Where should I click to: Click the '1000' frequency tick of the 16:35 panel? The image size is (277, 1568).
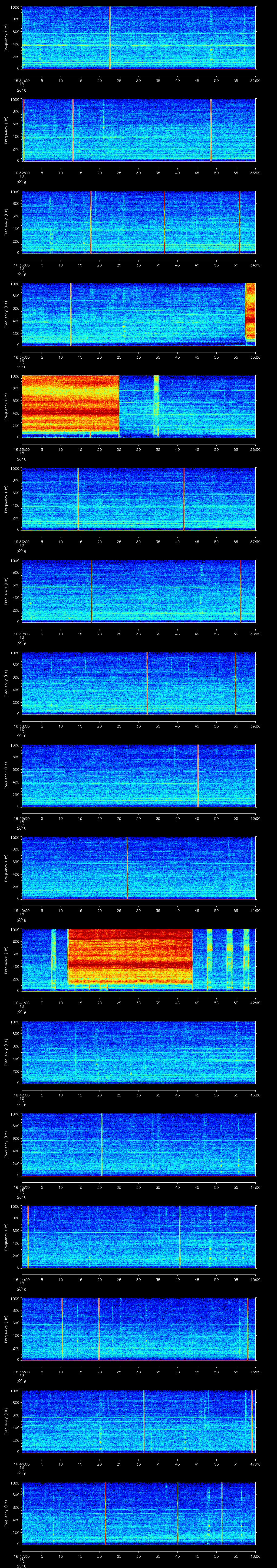coord(15,376)
